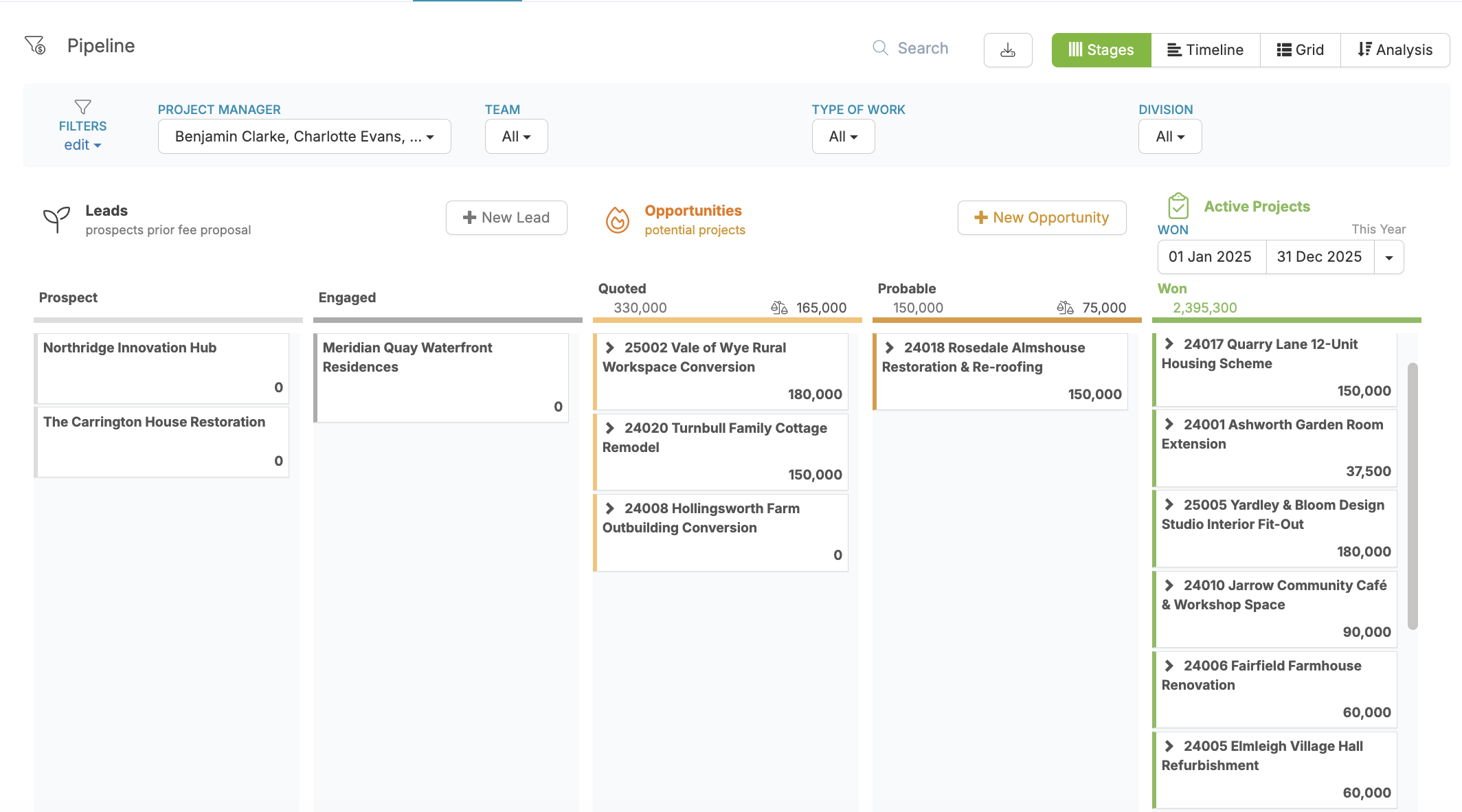
Task: Click the filters funnel icon
Action: (x=82, y=106)
